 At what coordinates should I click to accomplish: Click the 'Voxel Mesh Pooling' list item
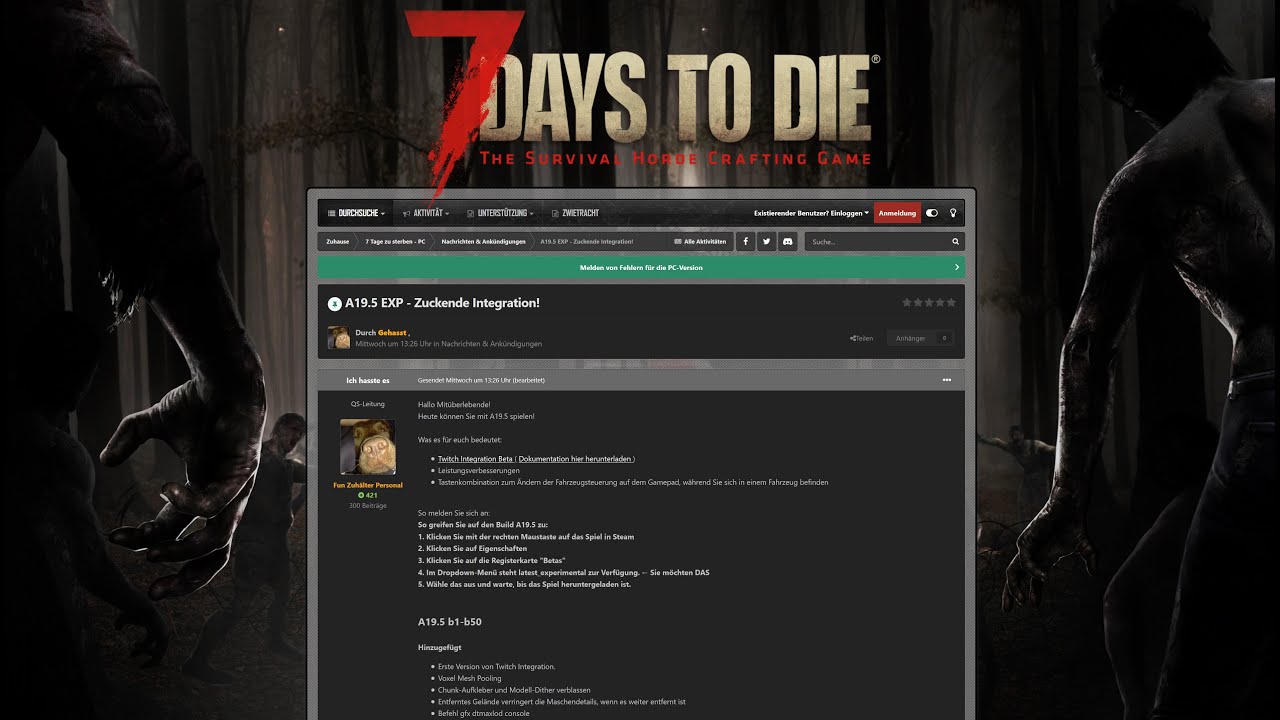(469, 678)
